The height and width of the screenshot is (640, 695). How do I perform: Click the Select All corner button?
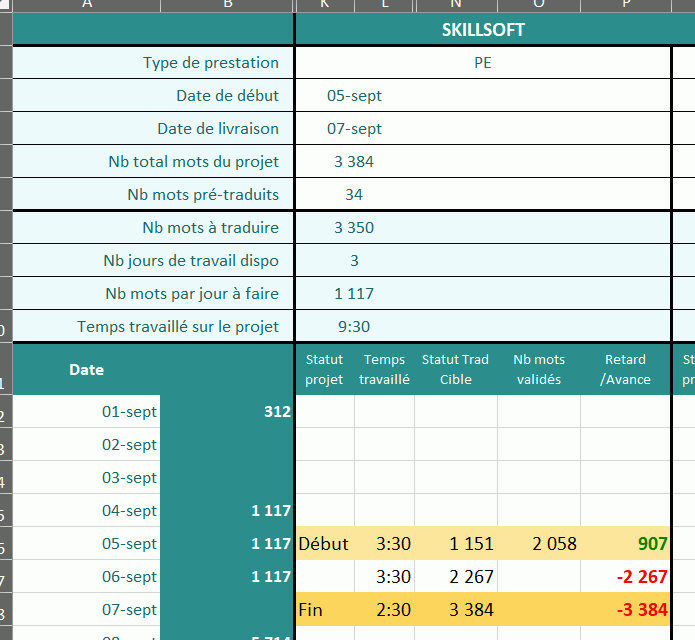(x=6, y=5)
